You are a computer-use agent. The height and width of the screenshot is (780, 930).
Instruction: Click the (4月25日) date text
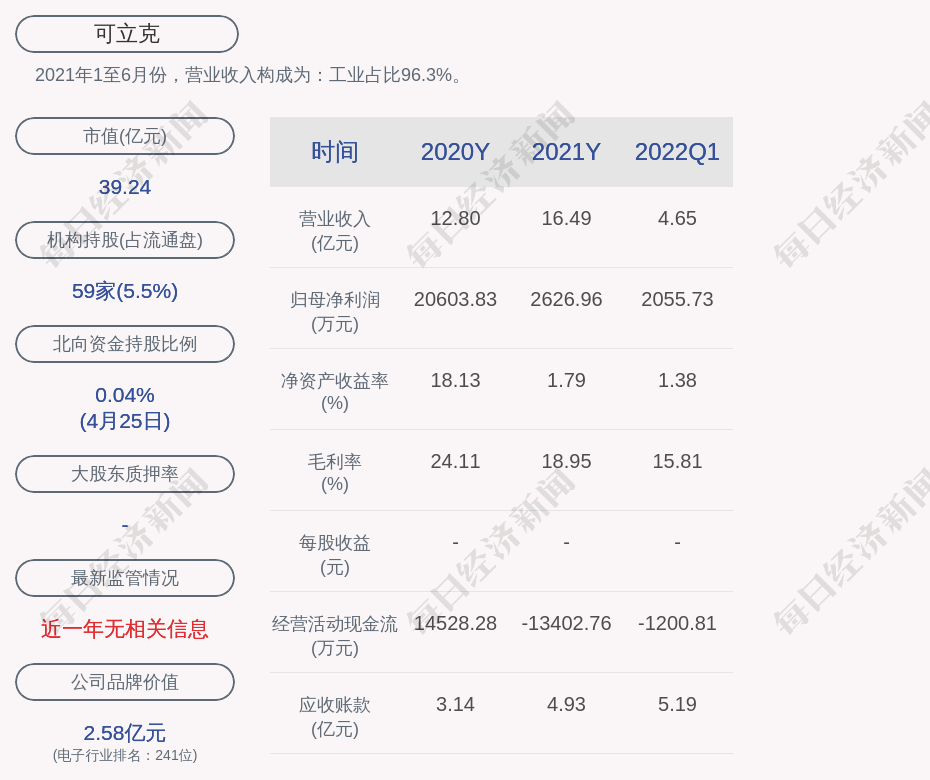(x=125, y=421)
